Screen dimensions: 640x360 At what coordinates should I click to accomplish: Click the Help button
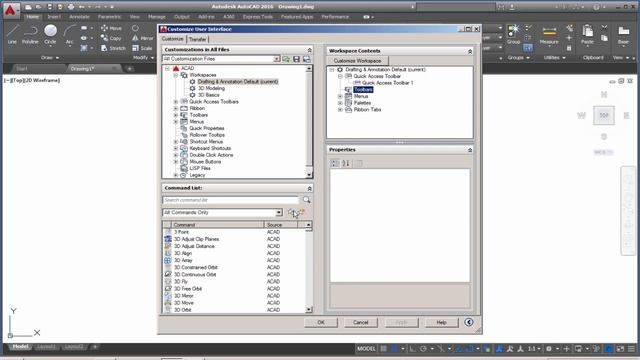(442, 322)
